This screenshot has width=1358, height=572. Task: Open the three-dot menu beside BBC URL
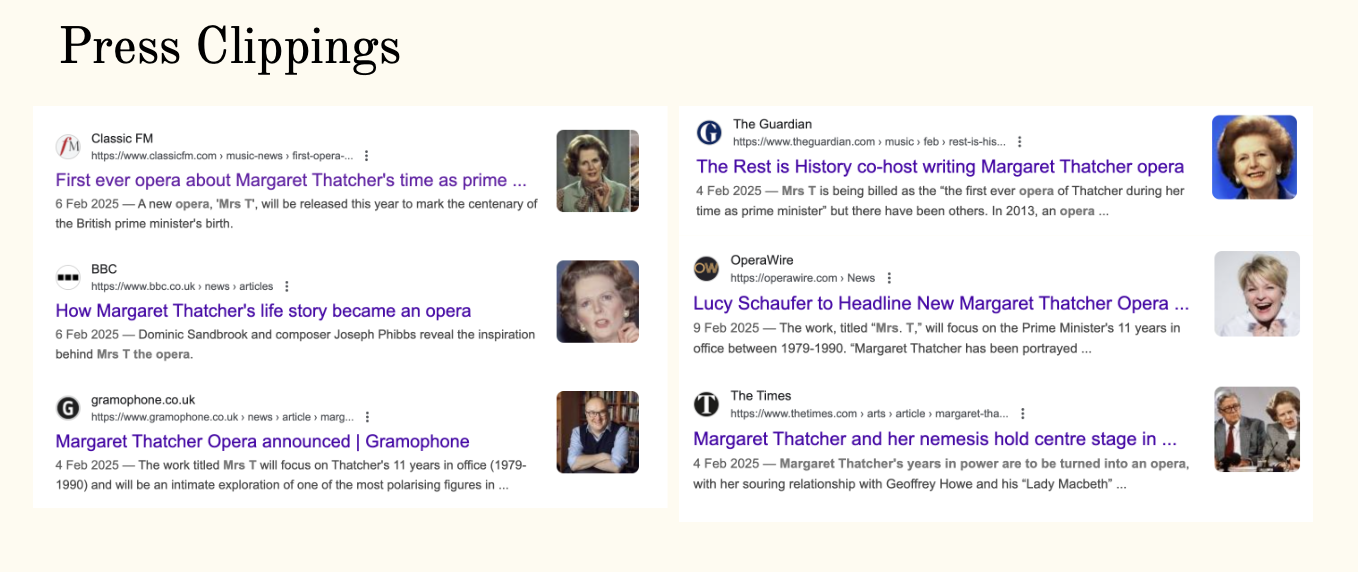(x=287, y=286)
